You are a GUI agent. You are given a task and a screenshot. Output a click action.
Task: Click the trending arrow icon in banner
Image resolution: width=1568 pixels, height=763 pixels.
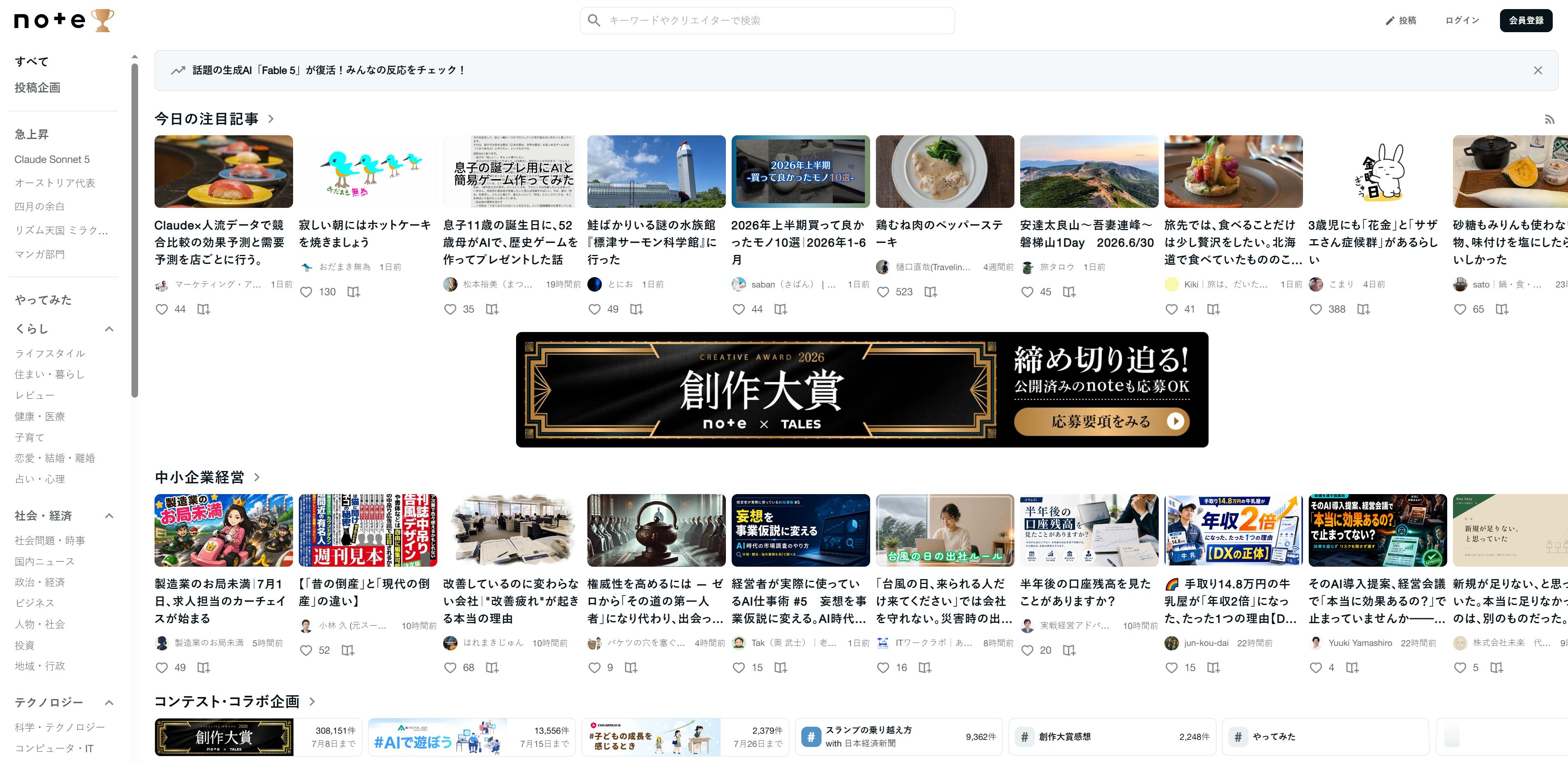coord(178,71)
